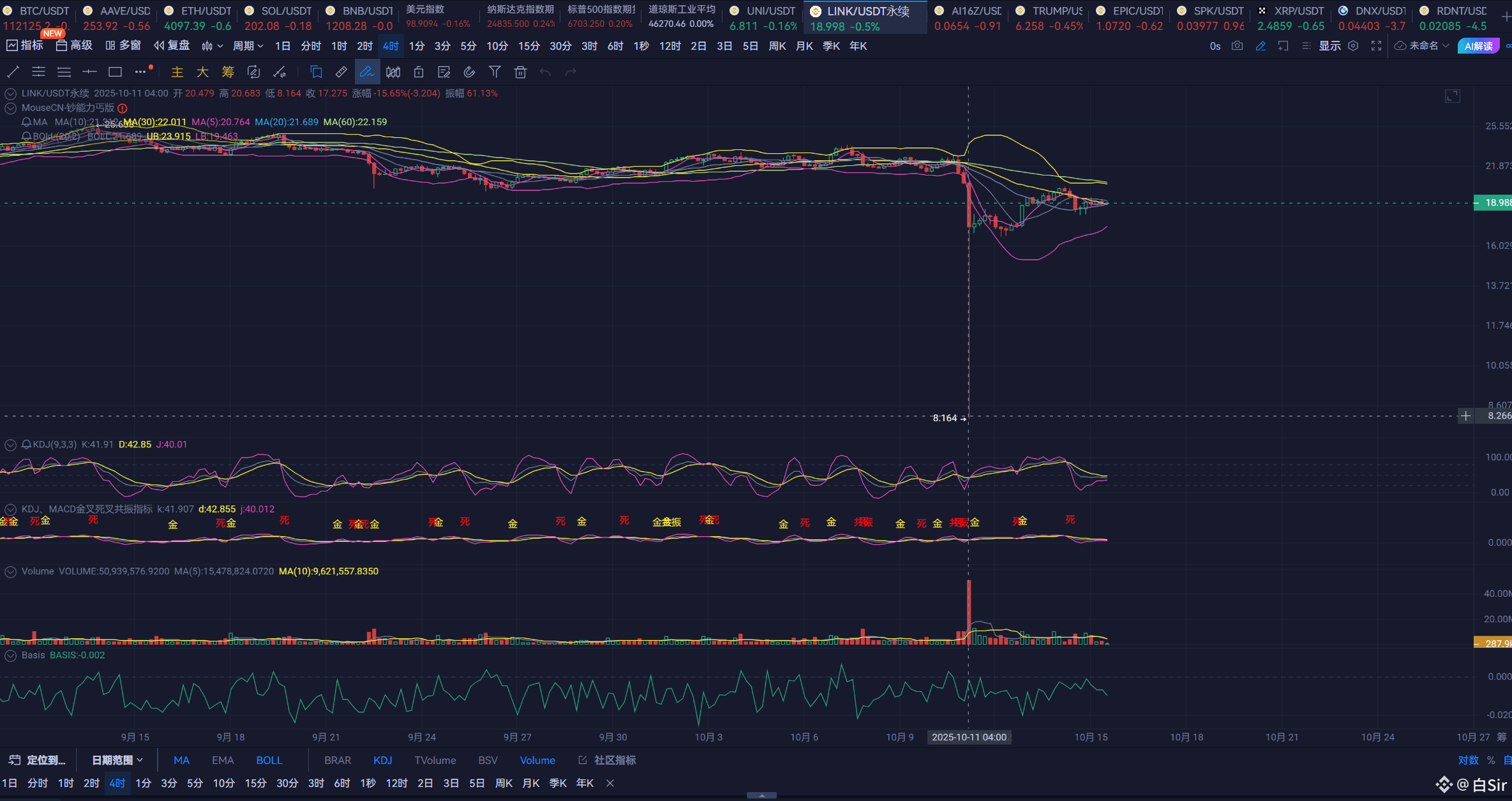Toggle BSV indicator at bottom bar
The image size is (1512, 801).
488,760
